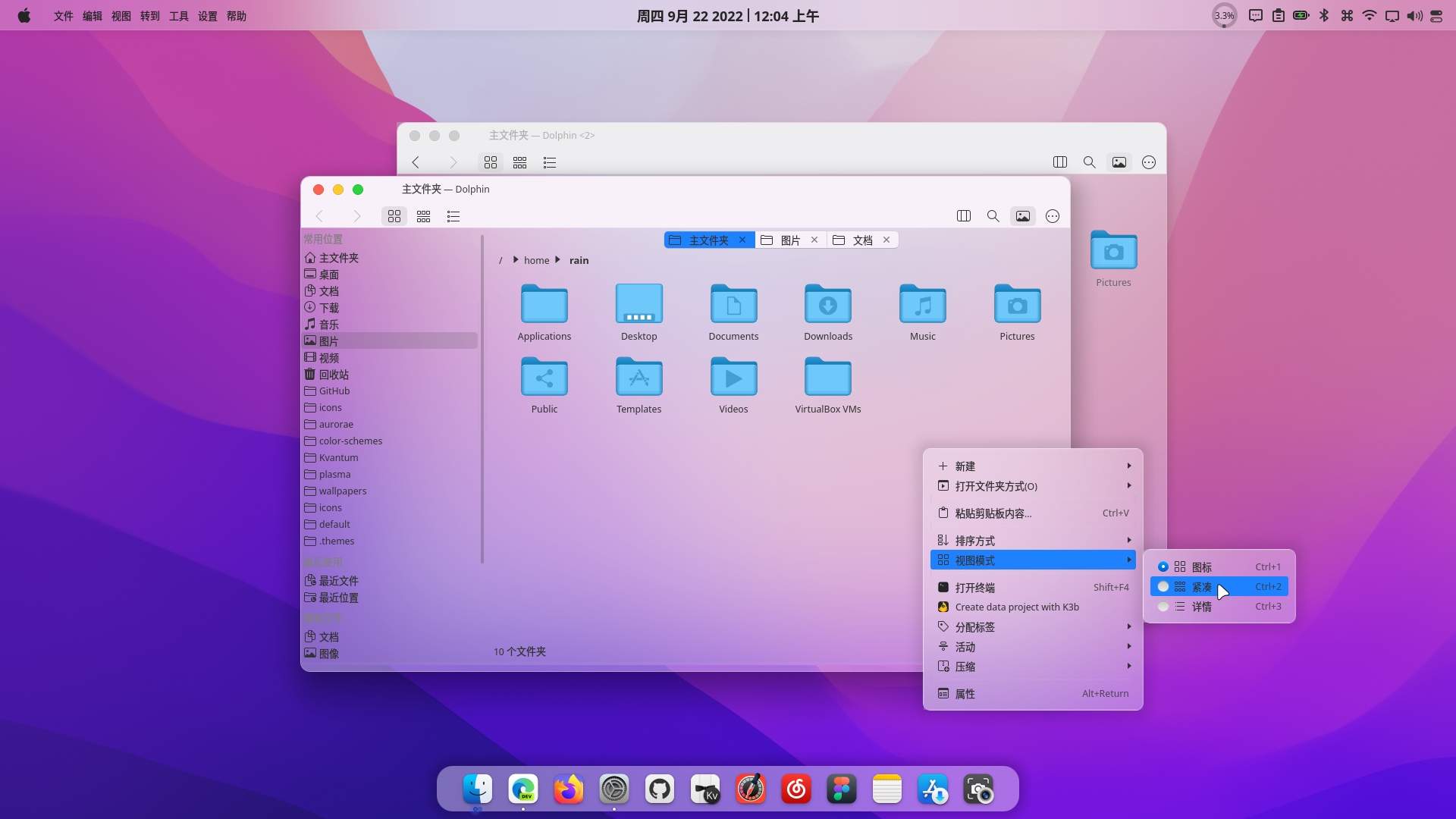Expand 排序方式 submenu
1456x819 pixels.
coord(1033,541)
